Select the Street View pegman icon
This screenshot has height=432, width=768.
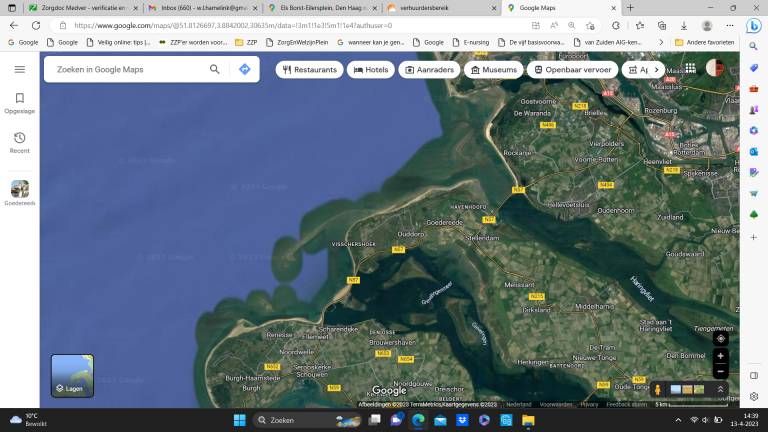coord(658,389)
